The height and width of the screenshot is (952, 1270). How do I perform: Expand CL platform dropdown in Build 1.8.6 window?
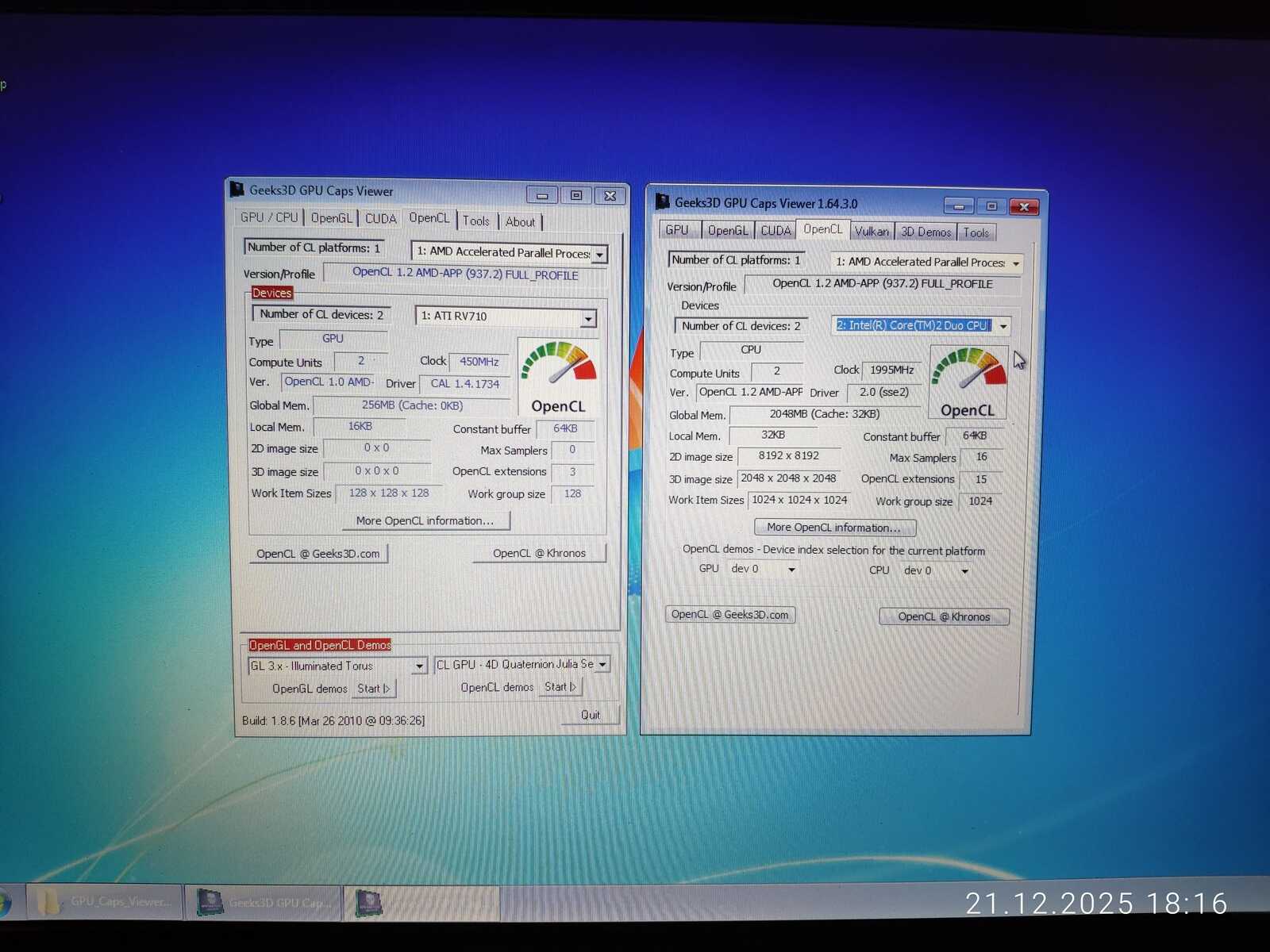click(x=600, y=255)
